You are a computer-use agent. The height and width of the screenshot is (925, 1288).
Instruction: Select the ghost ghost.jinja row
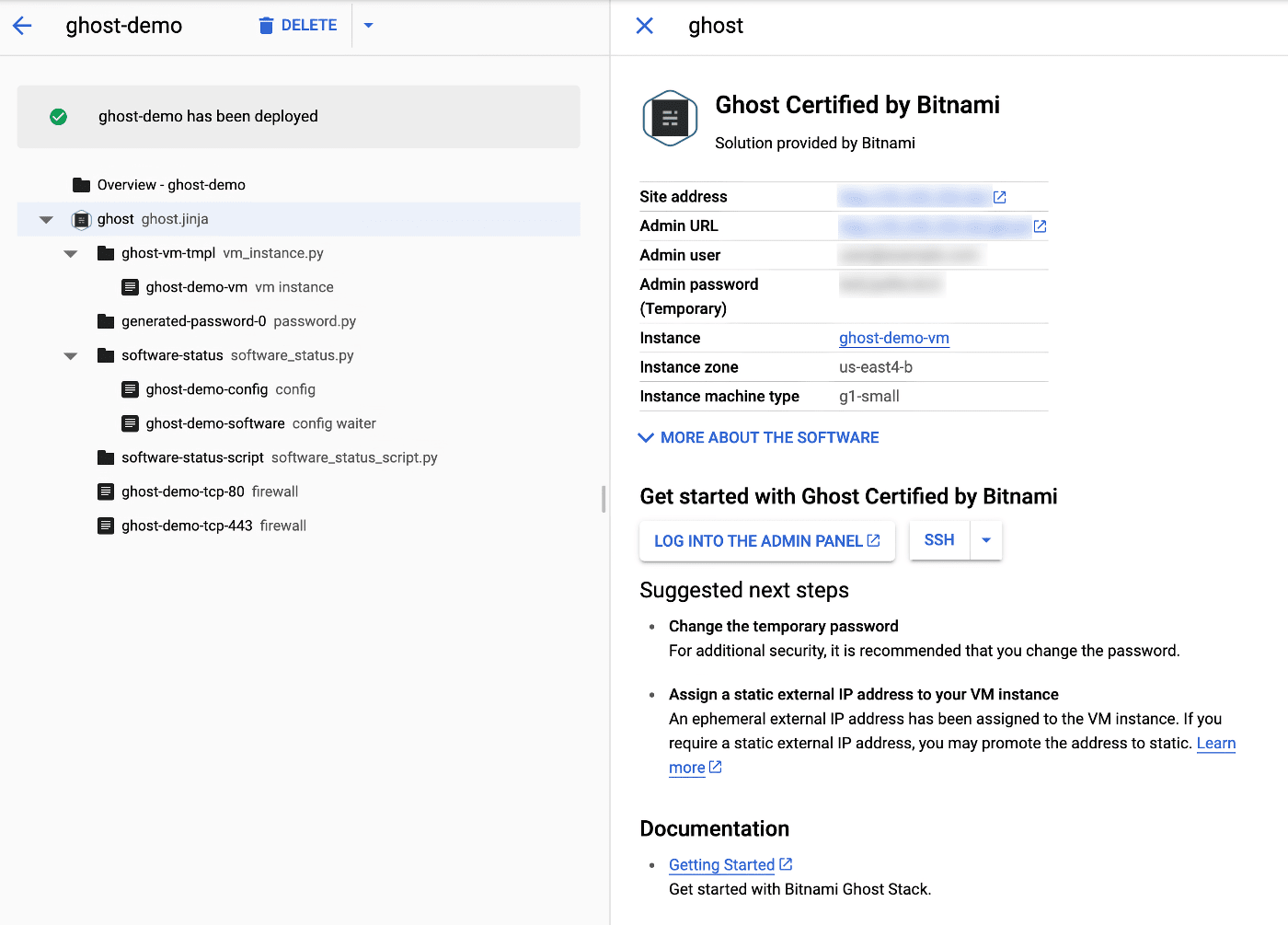[299, 219]
